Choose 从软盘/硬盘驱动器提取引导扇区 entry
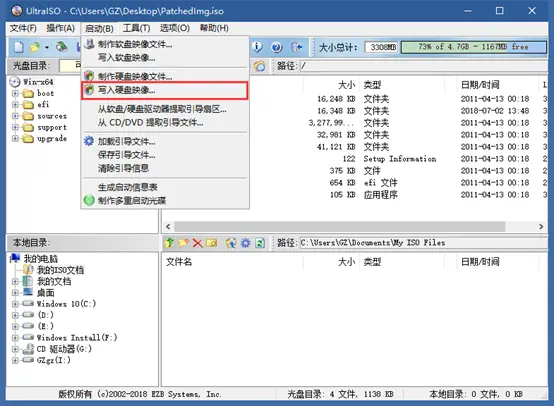Screen dimensions: 554x406 (x=165, y=109)
